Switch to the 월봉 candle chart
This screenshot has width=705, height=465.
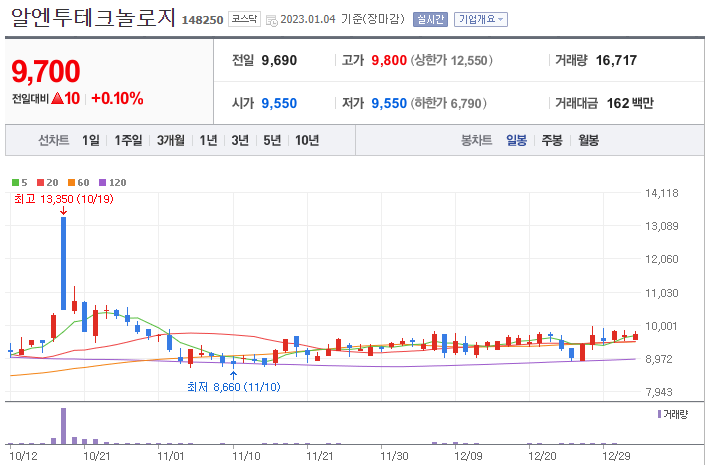coord(589,140)
